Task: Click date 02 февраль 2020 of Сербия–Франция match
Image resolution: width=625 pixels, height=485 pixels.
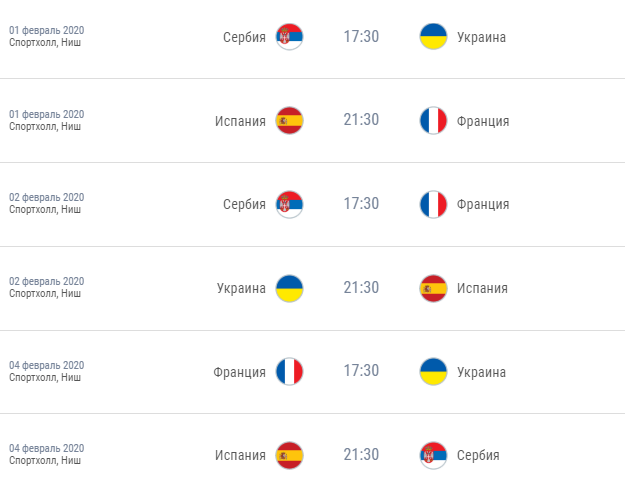Action: click(x=47, y=197)
